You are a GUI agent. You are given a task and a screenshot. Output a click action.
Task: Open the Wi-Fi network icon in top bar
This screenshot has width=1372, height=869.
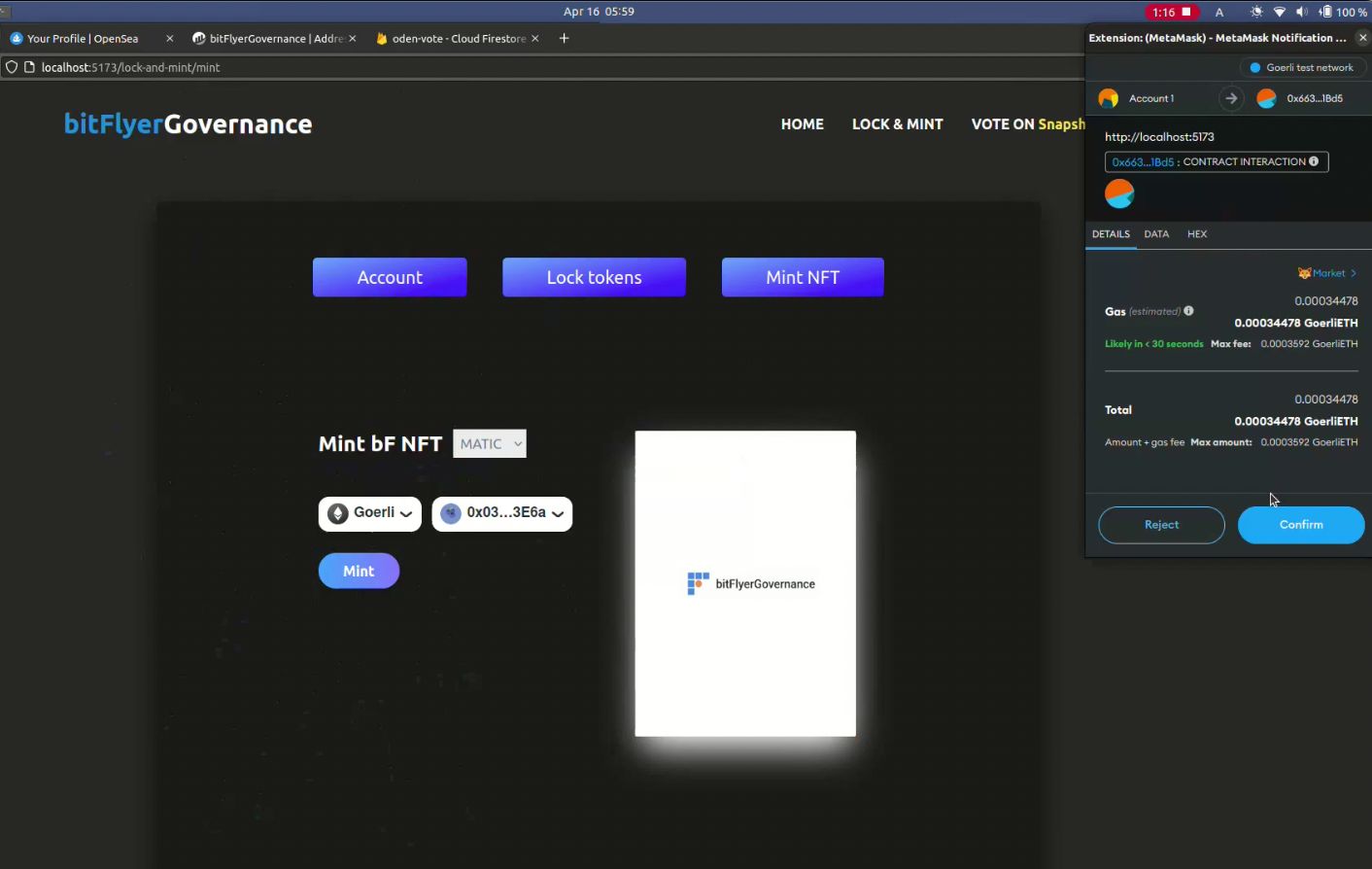(1280, 12)
